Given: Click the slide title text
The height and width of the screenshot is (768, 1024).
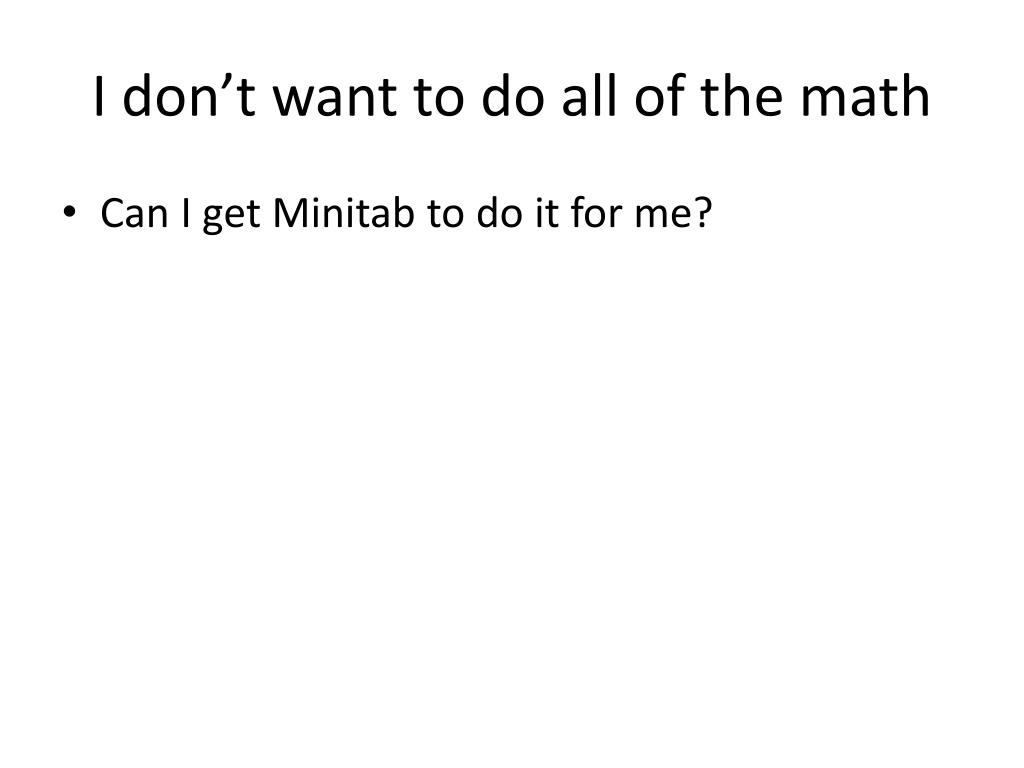Looking at the screenshot, I should (x=512, y=97).
